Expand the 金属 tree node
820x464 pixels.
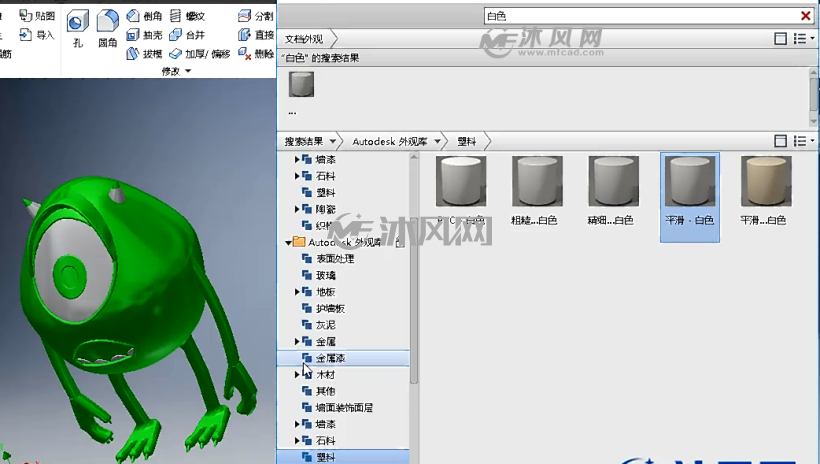[x=297, y=342]
